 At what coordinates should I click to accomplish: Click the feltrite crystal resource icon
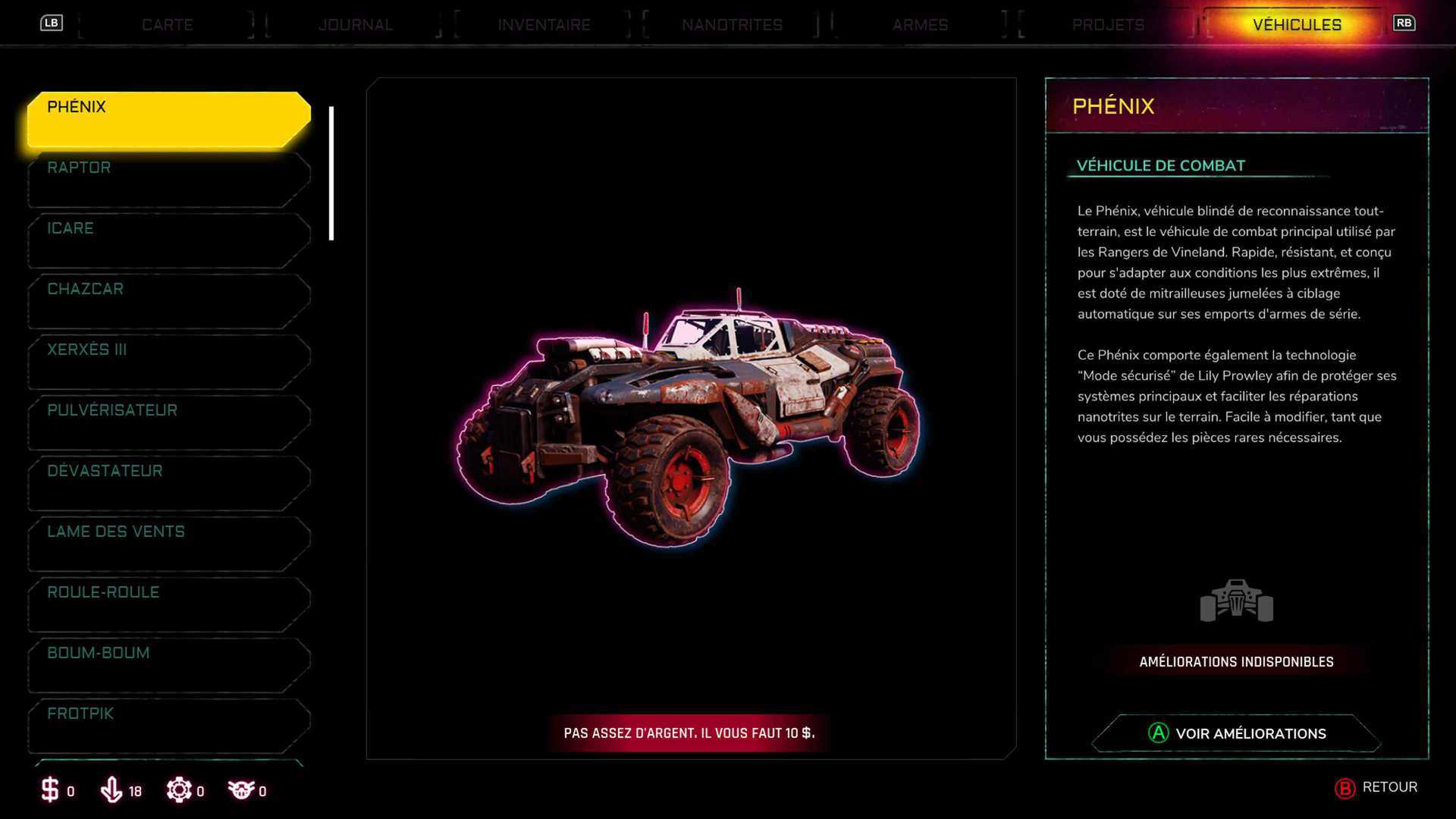point(111,790)
